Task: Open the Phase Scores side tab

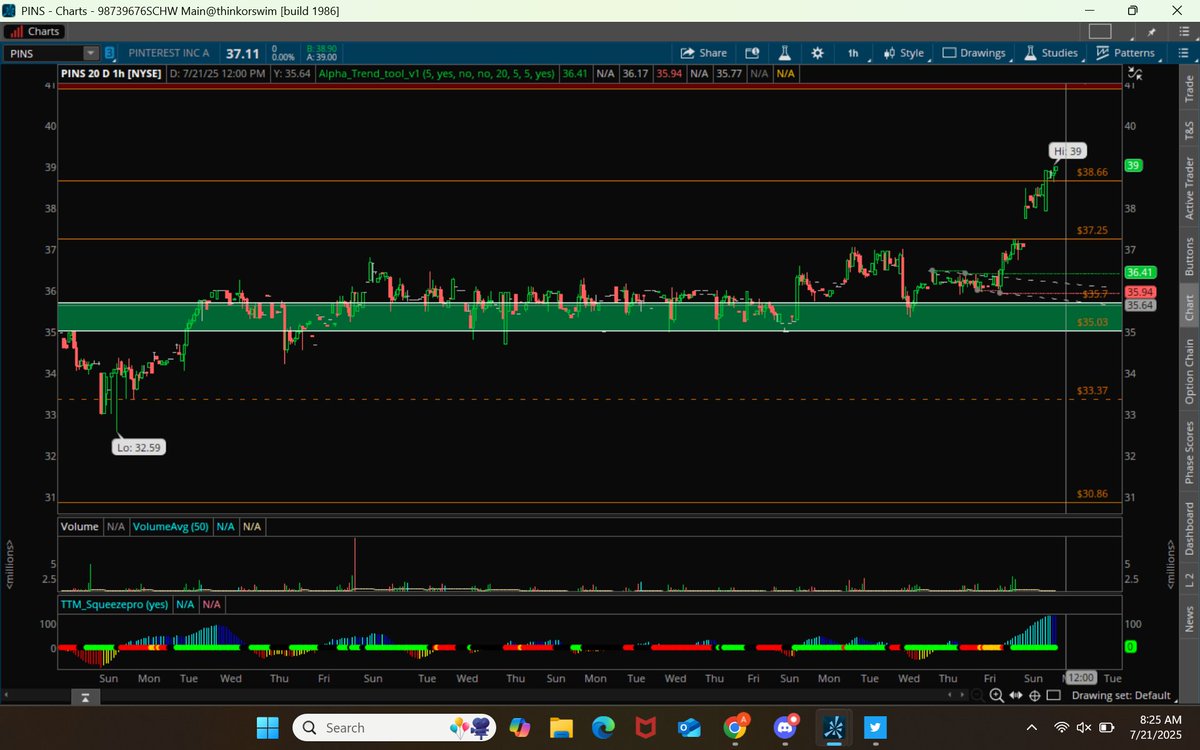Action: click(x=1189, y=452)
